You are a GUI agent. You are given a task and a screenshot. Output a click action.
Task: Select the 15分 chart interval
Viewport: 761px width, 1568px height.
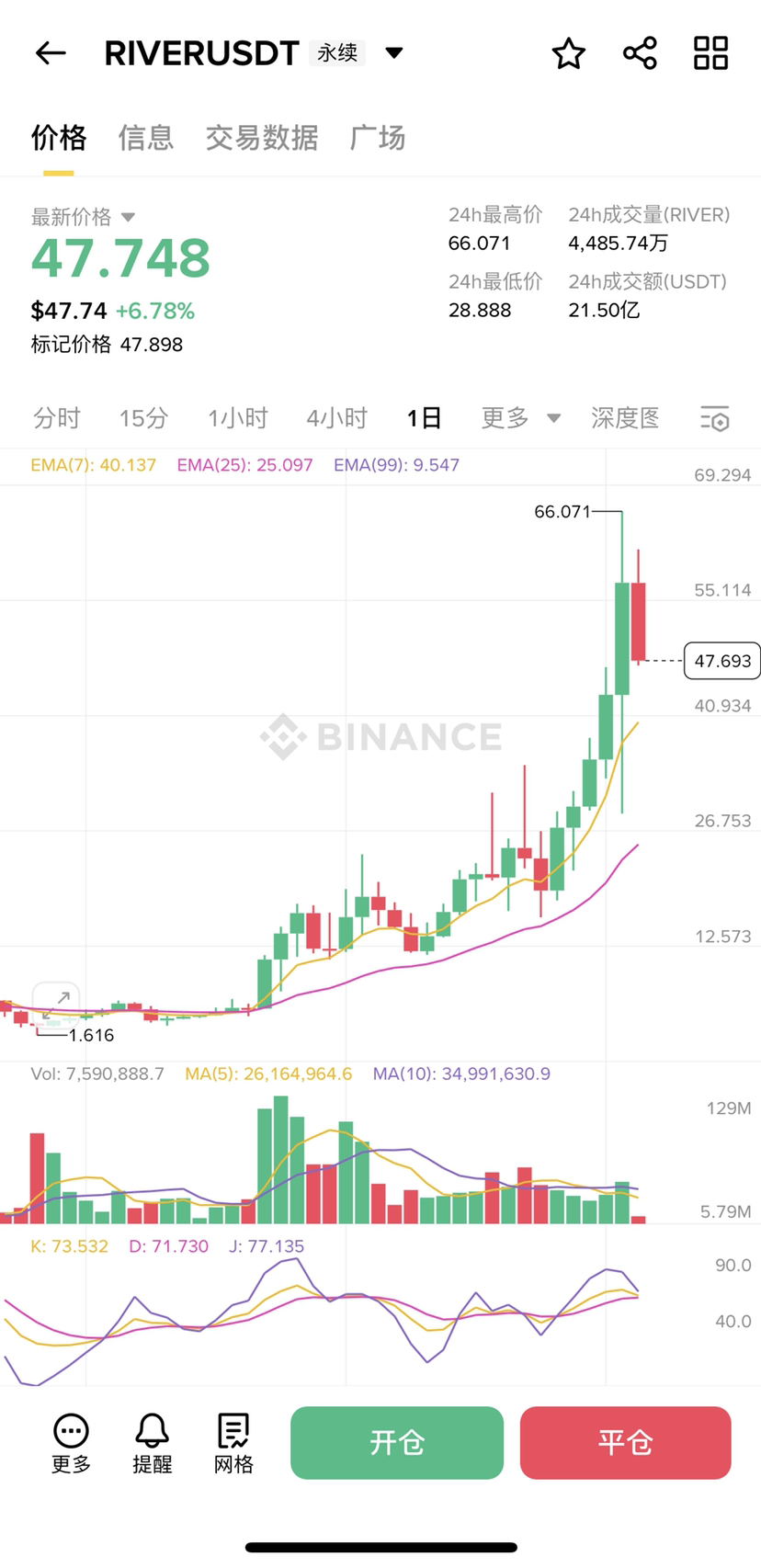[x=143, y=418]
